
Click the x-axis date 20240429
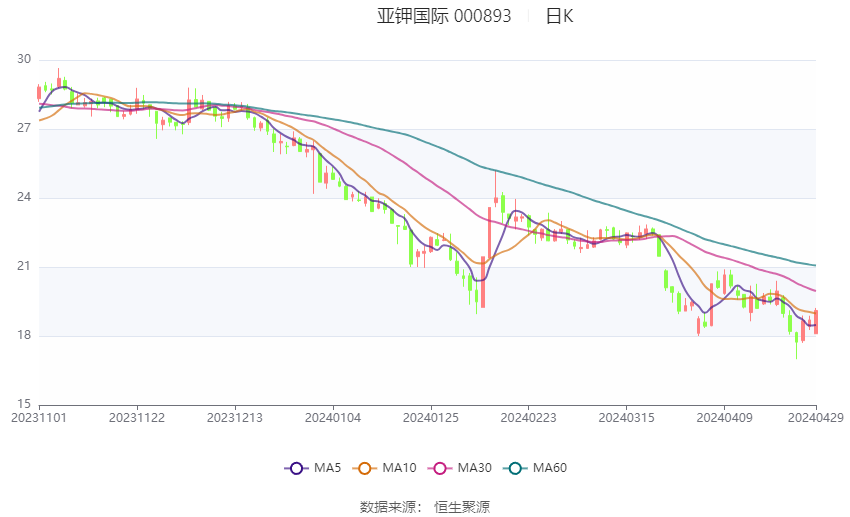pyautogui.click(x=816, y=418)
